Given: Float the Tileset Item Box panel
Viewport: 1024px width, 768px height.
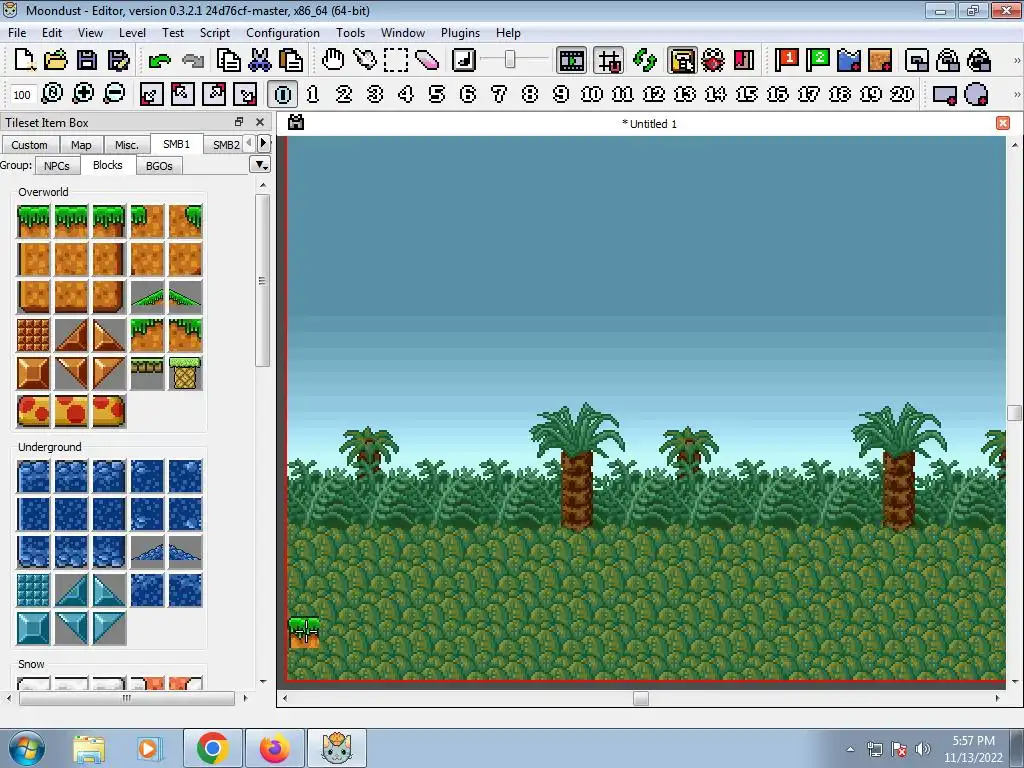Looking at the screenshot, I should 238,122.
